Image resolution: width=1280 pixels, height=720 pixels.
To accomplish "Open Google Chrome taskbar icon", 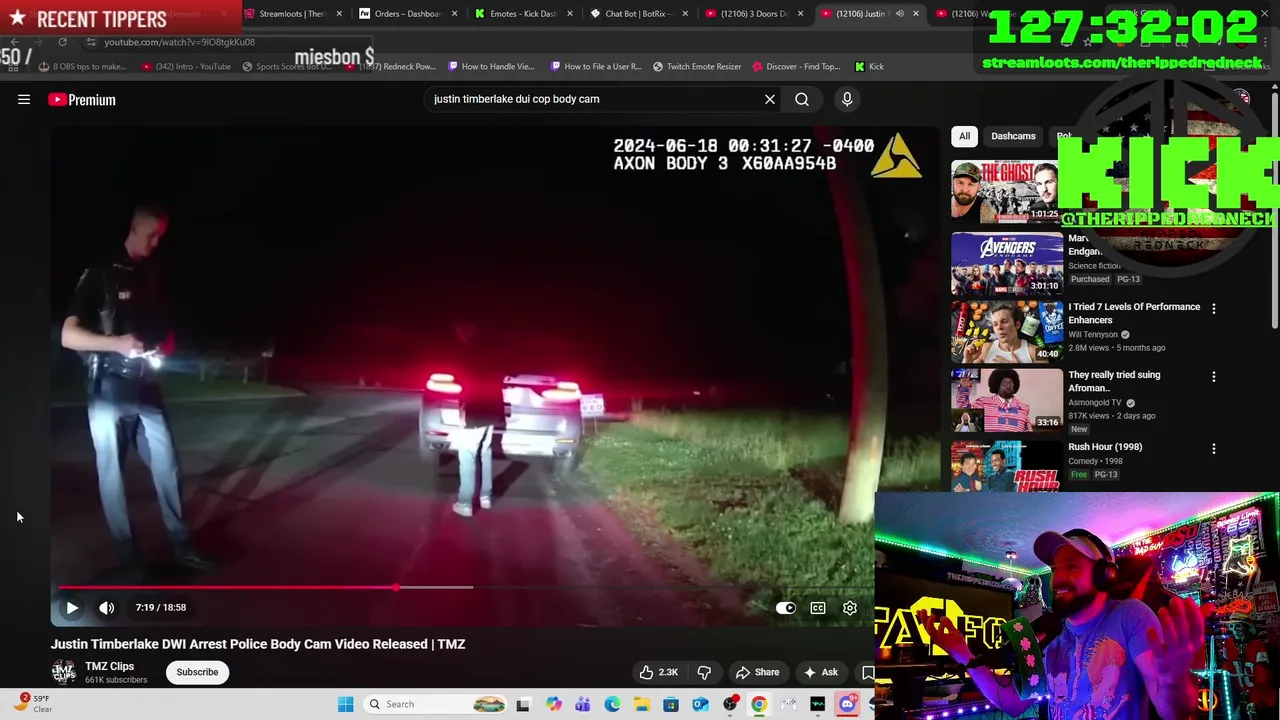I will [759, 704].
